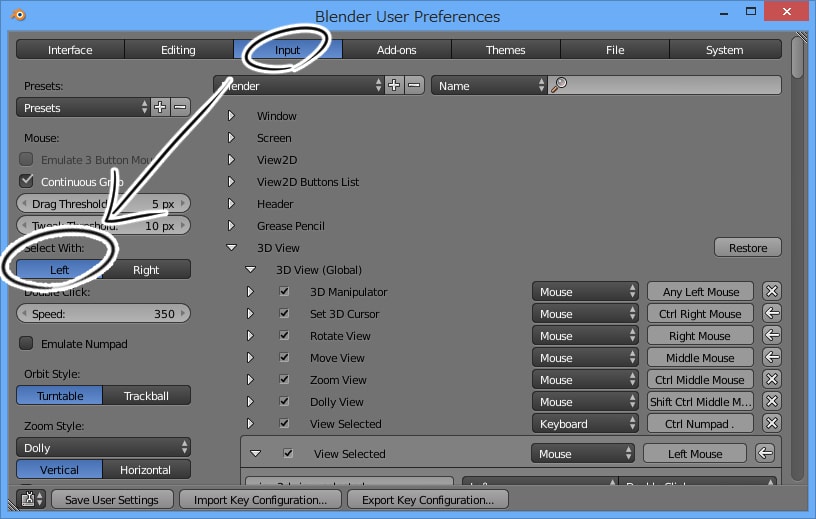The image size is (816, 519).
Task: Click the magnifier search icon
Action: 559,85
